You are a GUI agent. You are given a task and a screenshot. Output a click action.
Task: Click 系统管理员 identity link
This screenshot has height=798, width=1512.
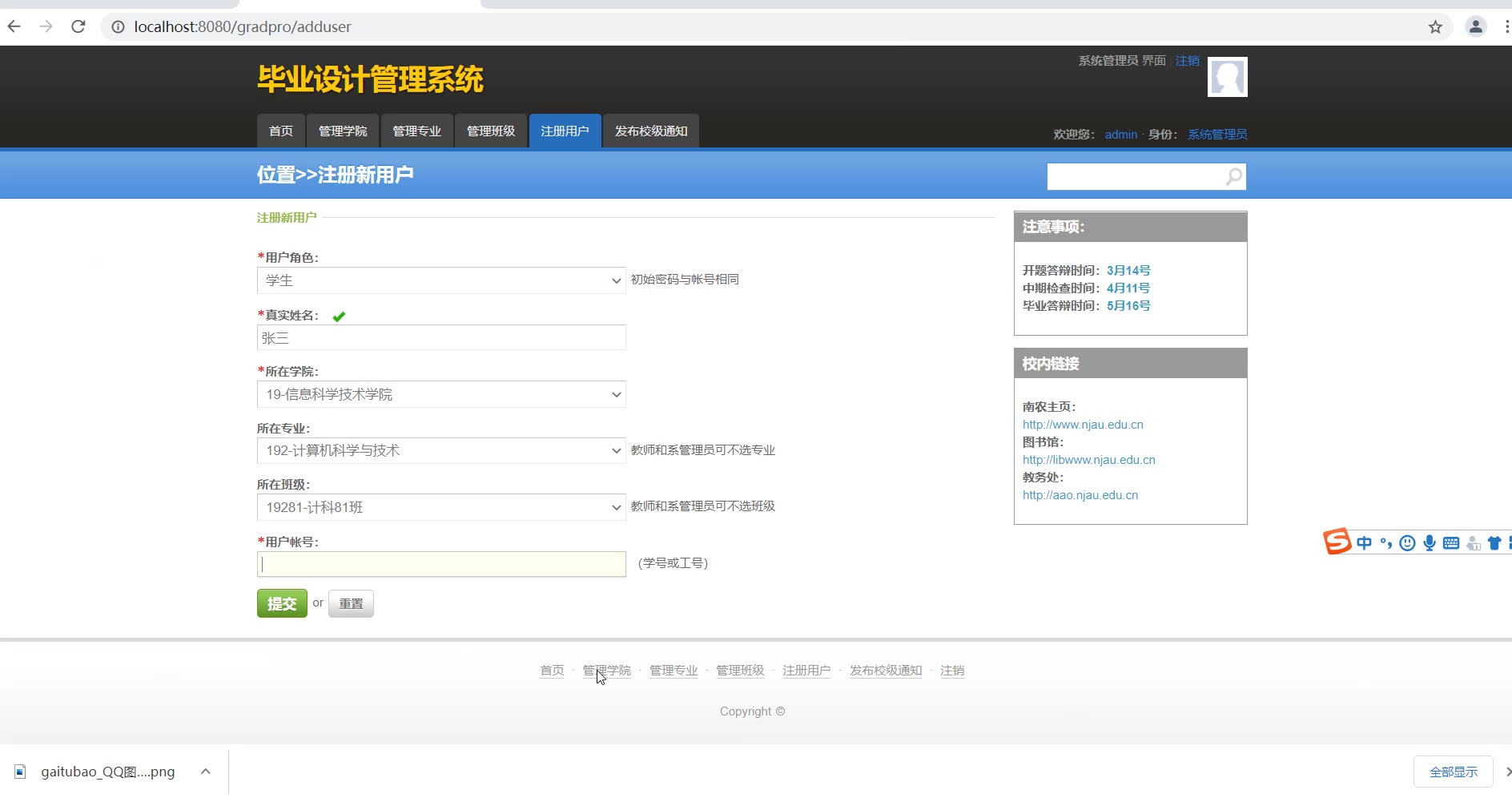tap(1217, 135)
